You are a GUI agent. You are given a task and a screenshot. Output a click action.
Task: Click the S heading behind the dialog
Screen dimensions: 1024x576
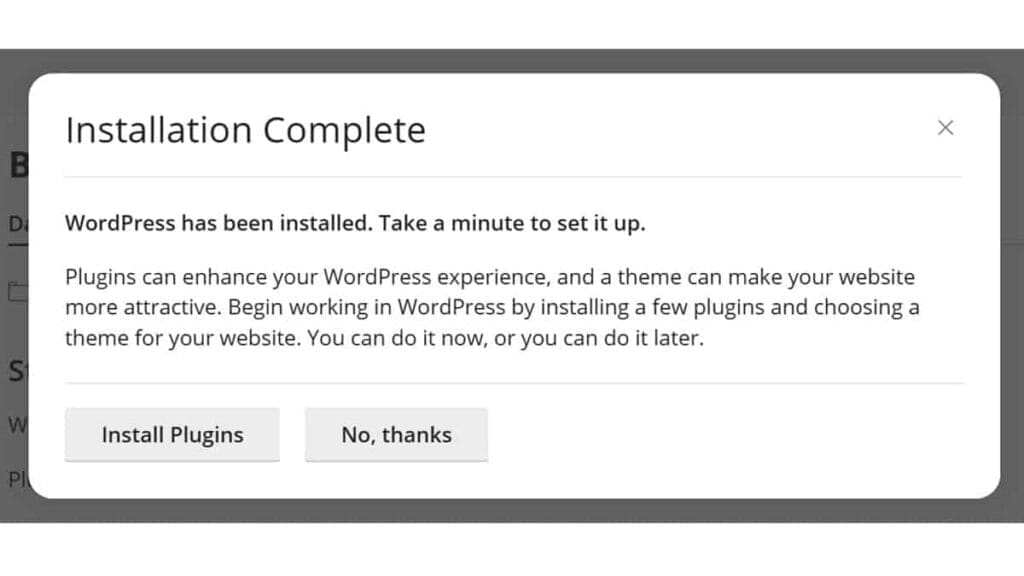tap(15, 370)
